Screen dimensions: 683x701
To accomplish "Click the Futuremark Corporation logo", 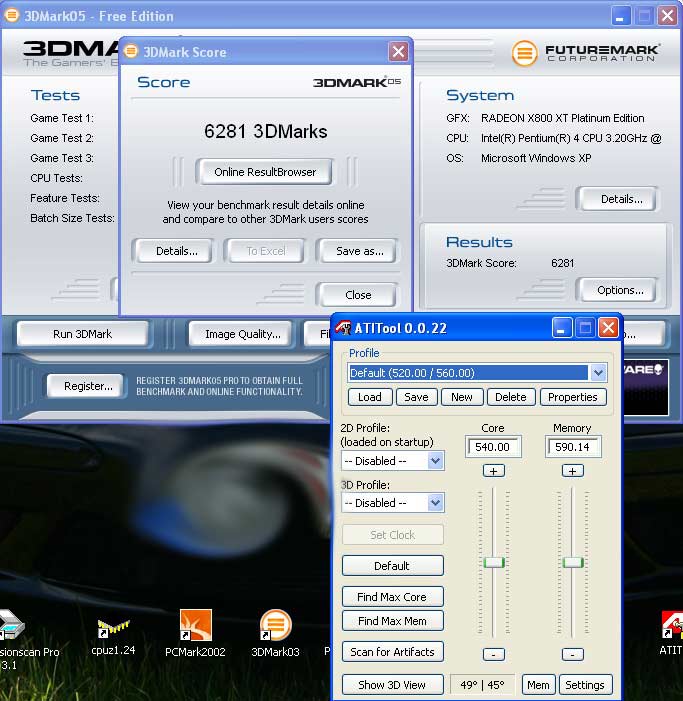I will pos(586,52).
